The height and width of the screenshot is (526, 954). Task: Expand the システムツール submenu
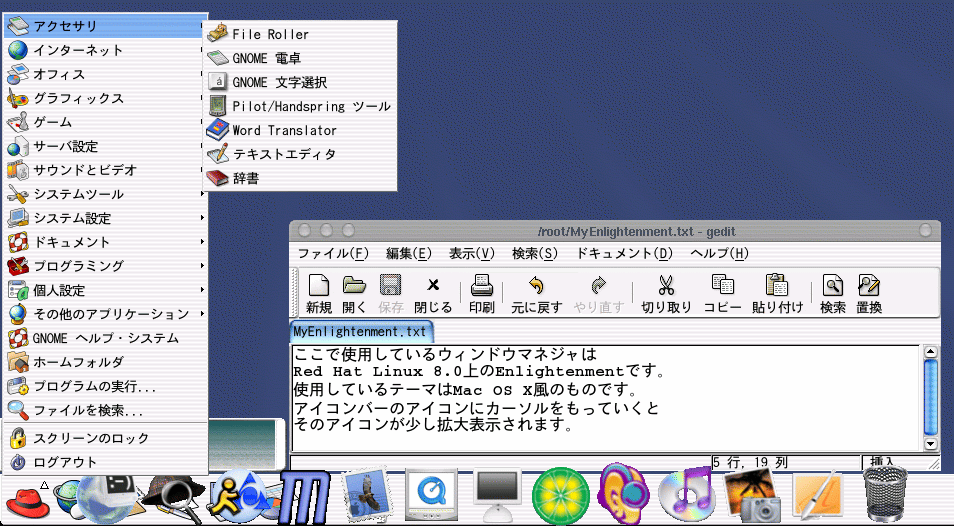(105, 194)
